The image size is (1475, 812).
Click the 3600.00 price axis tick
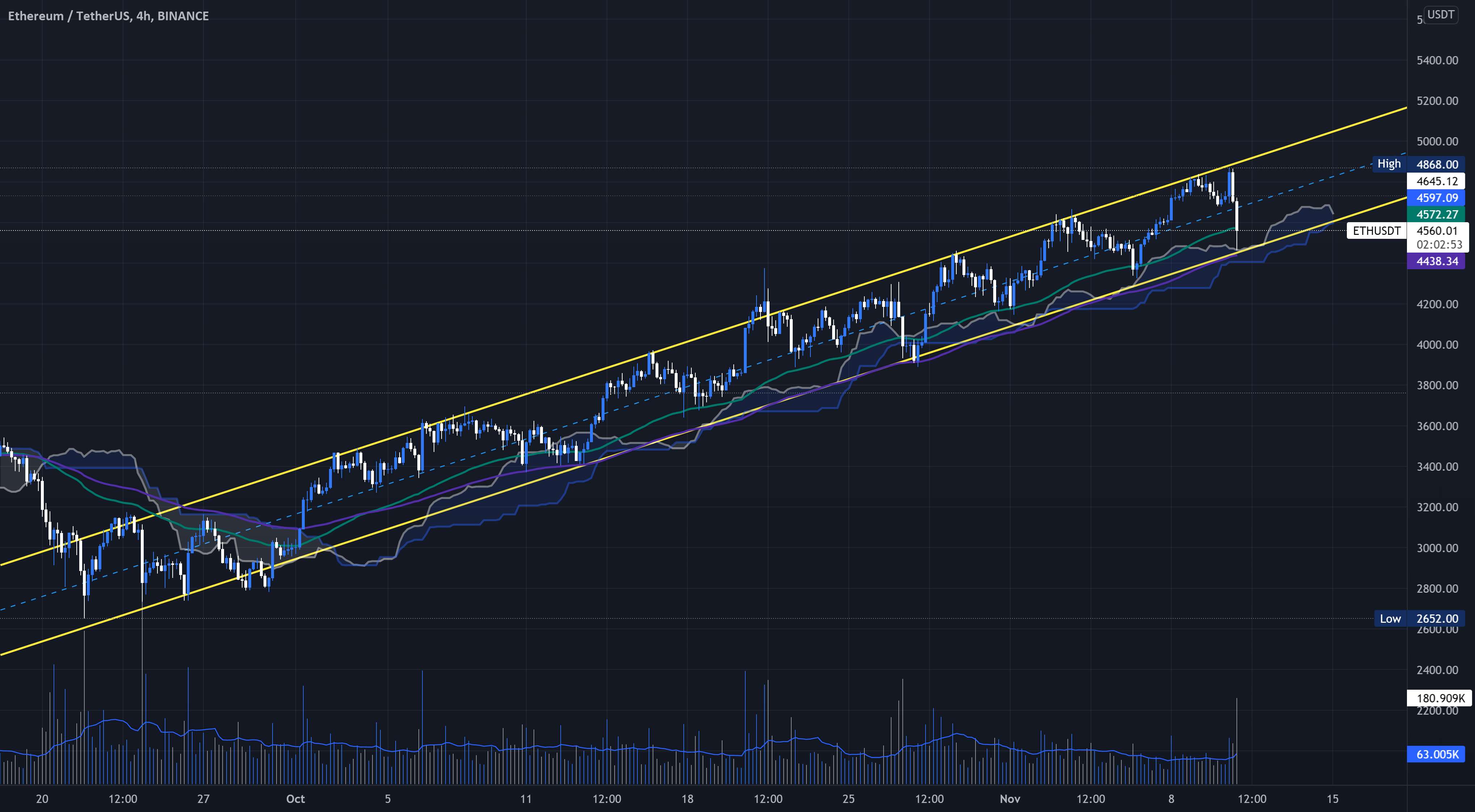coord(1437,426)
